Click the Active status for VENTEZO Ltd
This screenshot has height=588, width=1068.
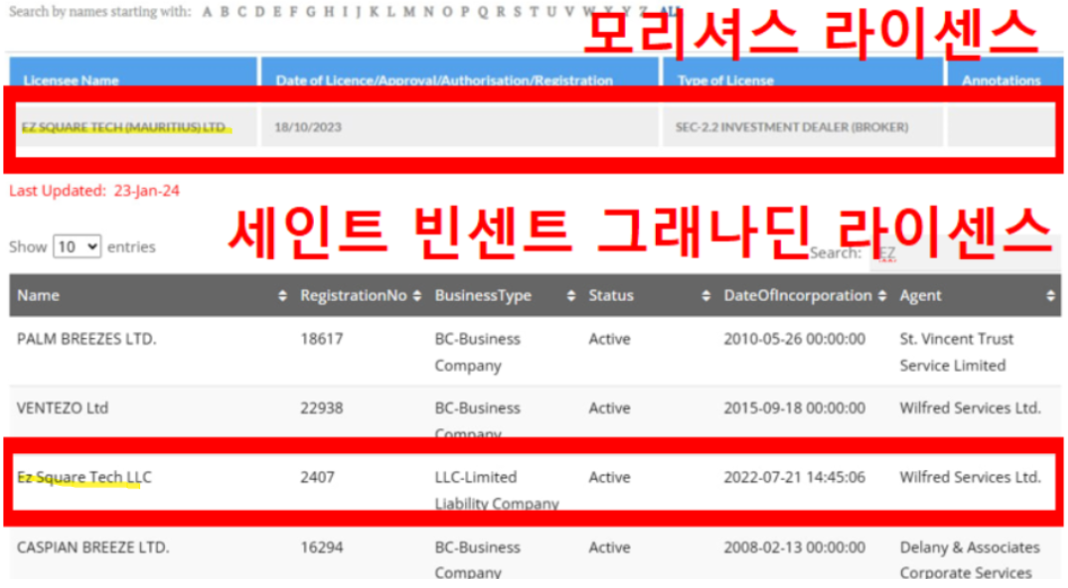pos(610,408)
